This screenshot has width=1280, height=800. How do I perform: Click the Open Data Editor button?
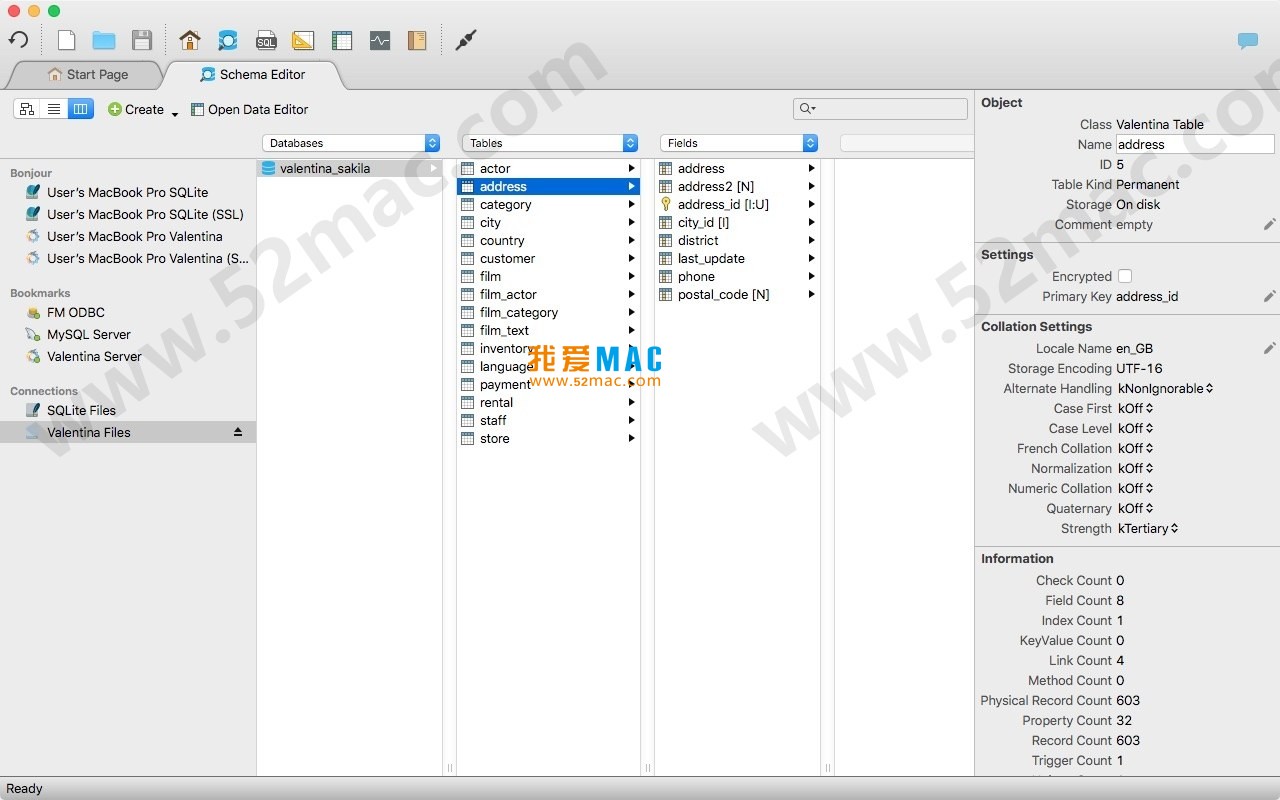(249, 109)
